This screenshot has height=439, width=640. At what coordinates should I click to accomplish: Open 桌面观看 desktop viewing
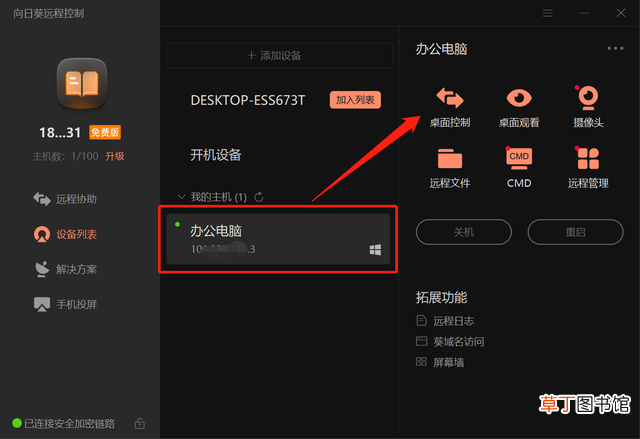tap(519, 107)
